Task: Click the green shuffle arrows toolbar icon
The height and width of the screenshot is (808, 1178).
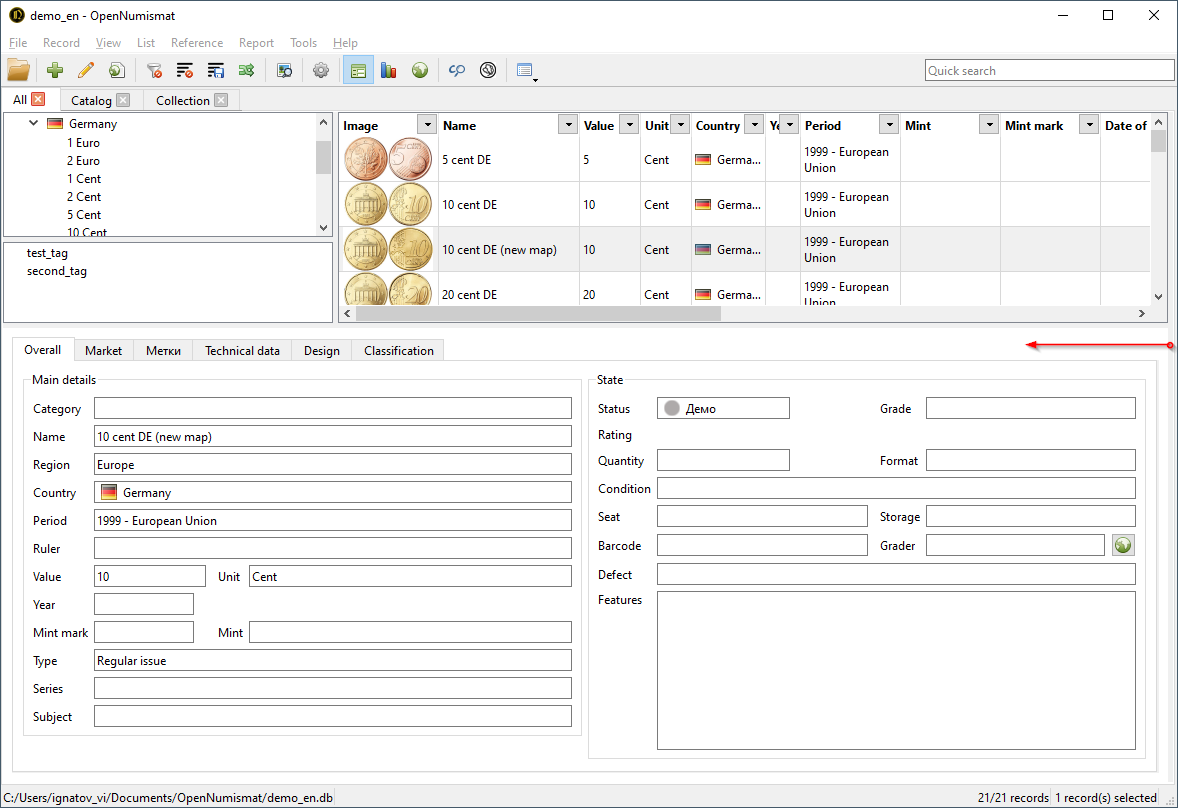Action: (246, 70)
